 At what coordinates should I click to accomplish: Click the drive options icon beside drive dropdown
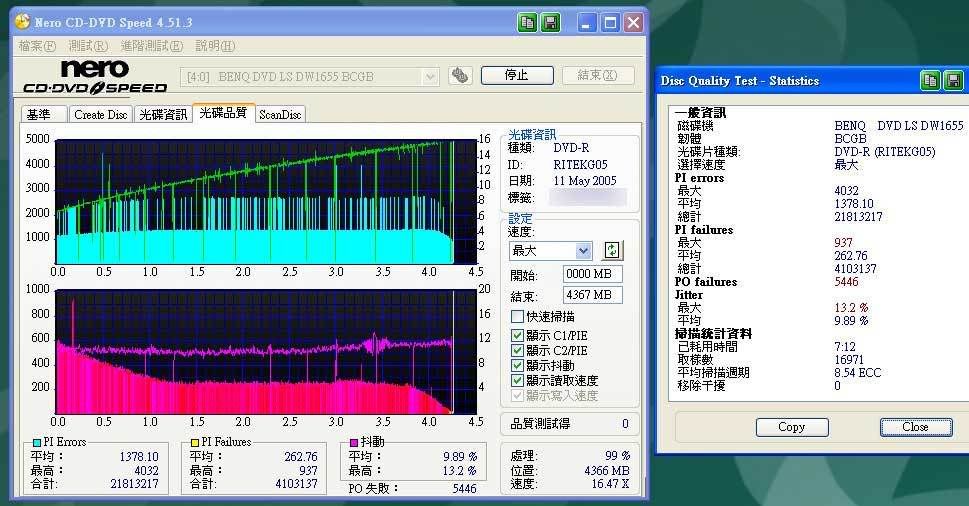coord(459,75)
